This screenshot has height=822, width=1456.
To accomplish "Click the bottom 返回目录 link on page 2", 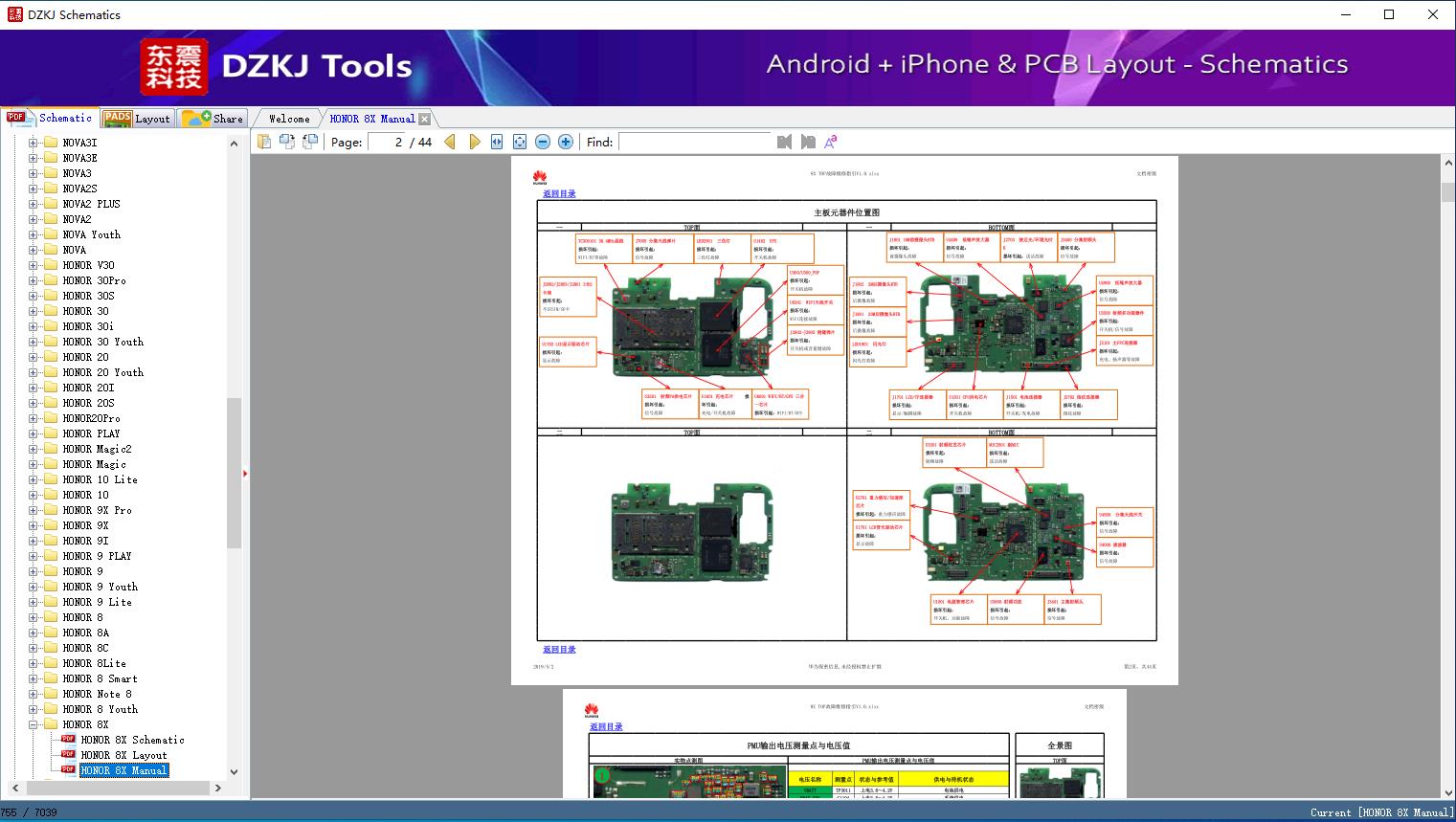I will pos(559,649).
